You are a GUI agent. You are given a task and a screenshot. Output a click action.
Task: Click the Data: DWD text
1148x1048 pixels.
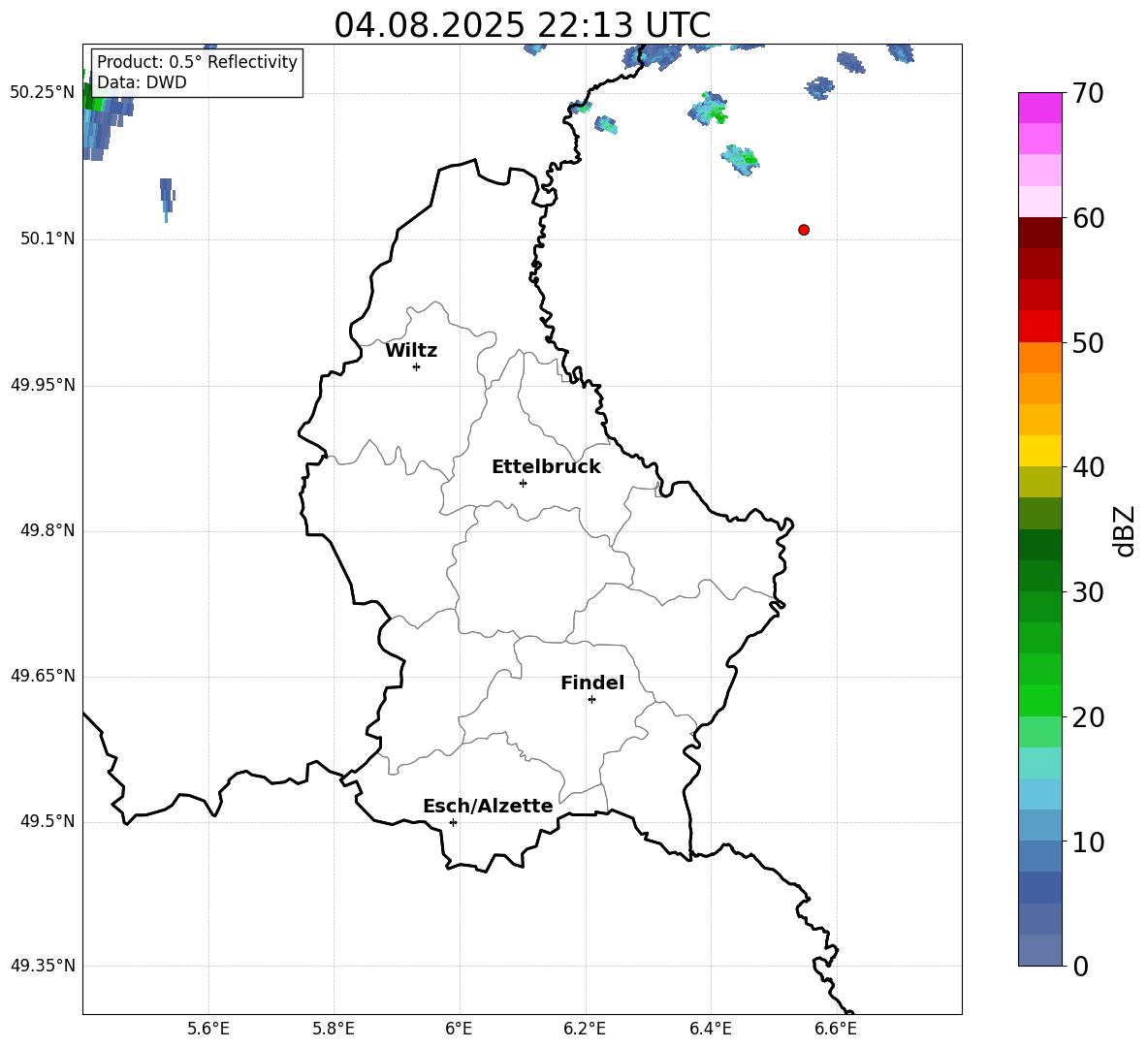[x=142, y=82]
